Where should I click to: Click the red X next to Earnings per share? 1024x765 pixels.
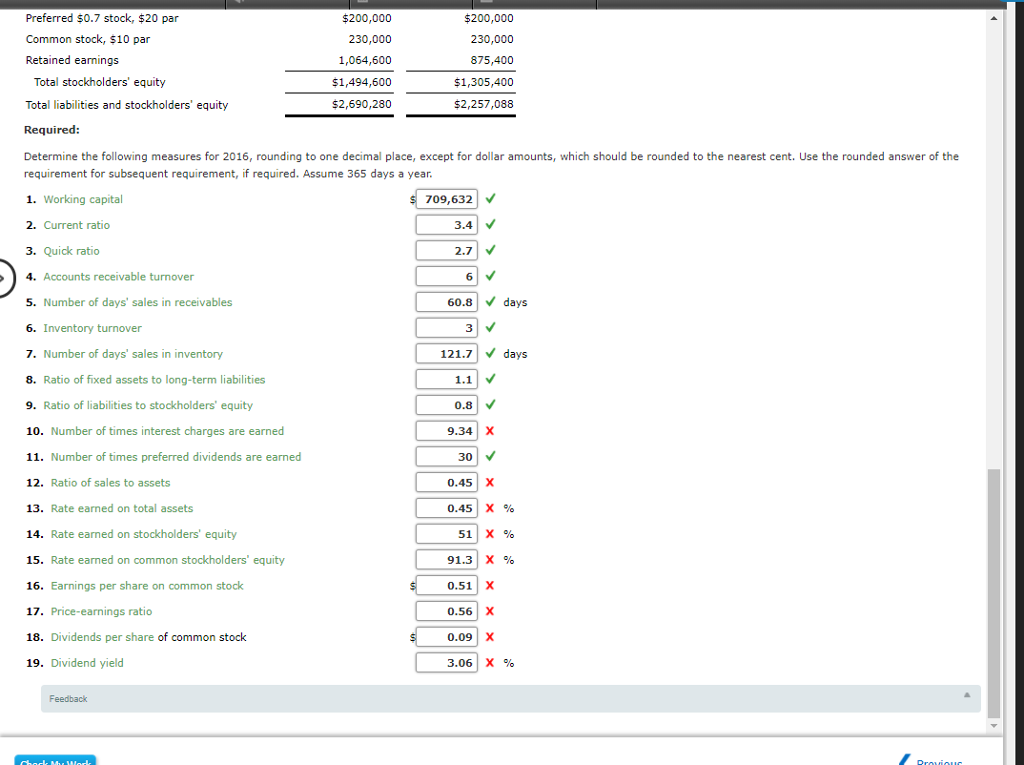489,585
